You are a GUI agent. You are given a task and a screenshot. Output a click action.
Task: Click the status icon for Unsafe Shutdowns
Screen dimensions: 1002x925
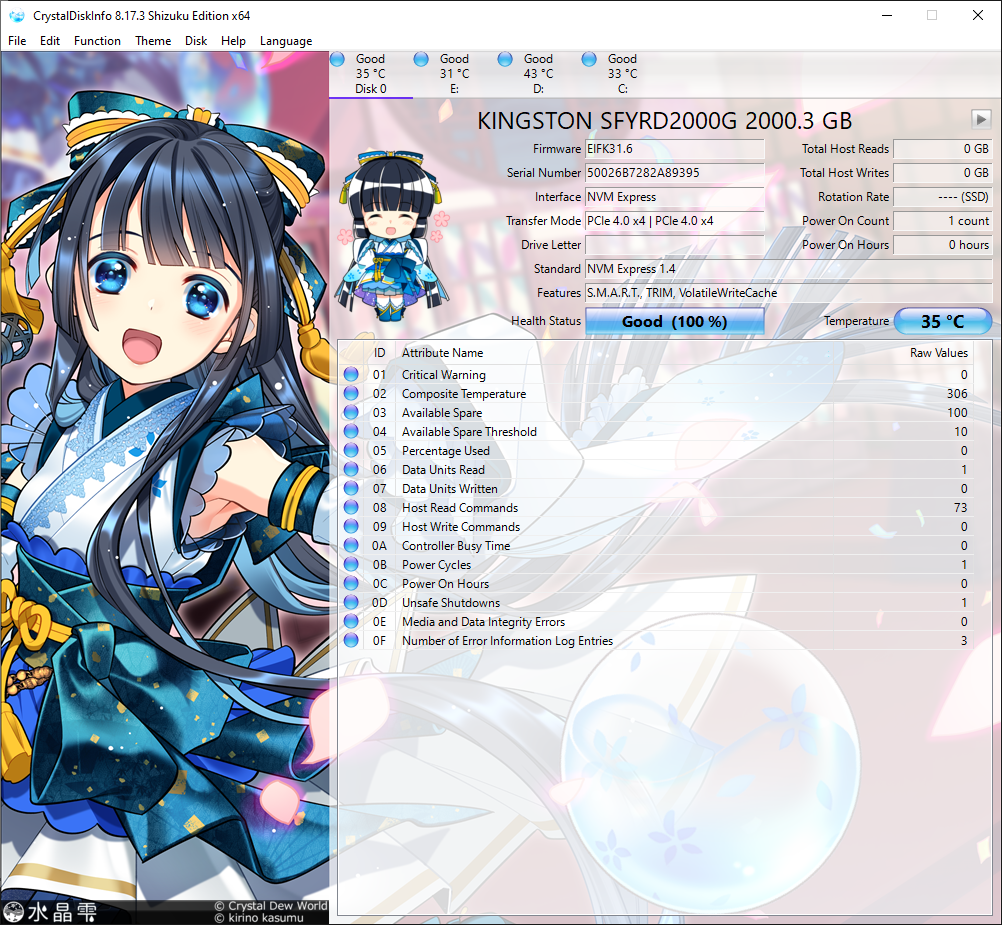click(351, 602)
